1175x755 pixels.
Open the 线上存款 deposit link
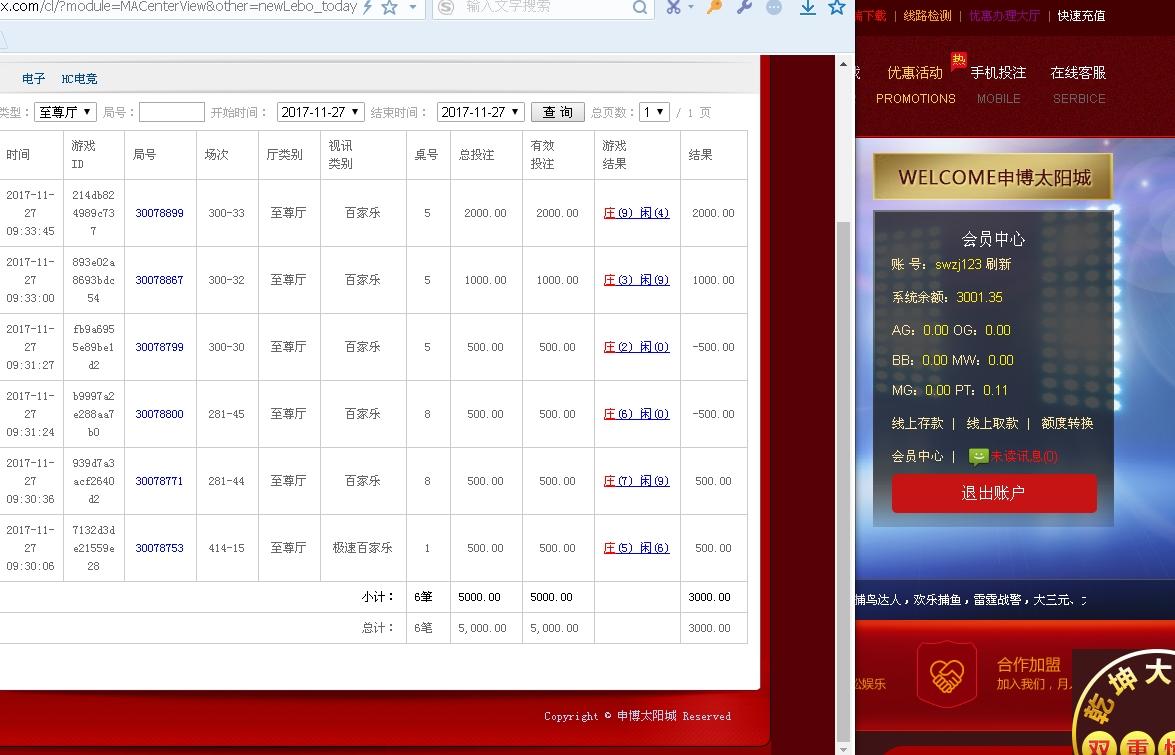coord(919,423)
